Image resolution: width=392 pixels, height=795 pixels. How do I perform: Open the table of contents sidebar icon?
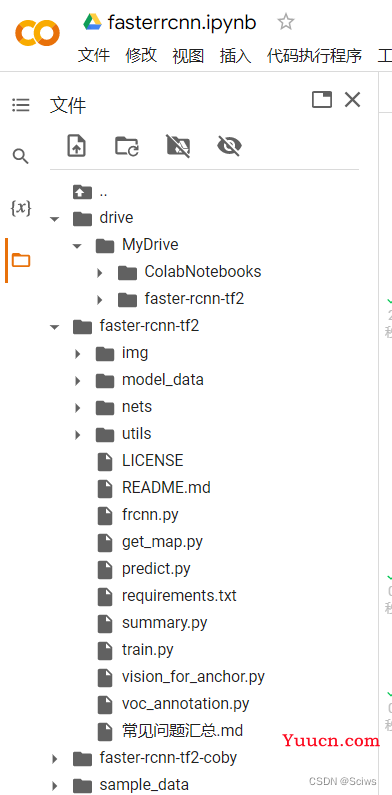pos(21,105)
